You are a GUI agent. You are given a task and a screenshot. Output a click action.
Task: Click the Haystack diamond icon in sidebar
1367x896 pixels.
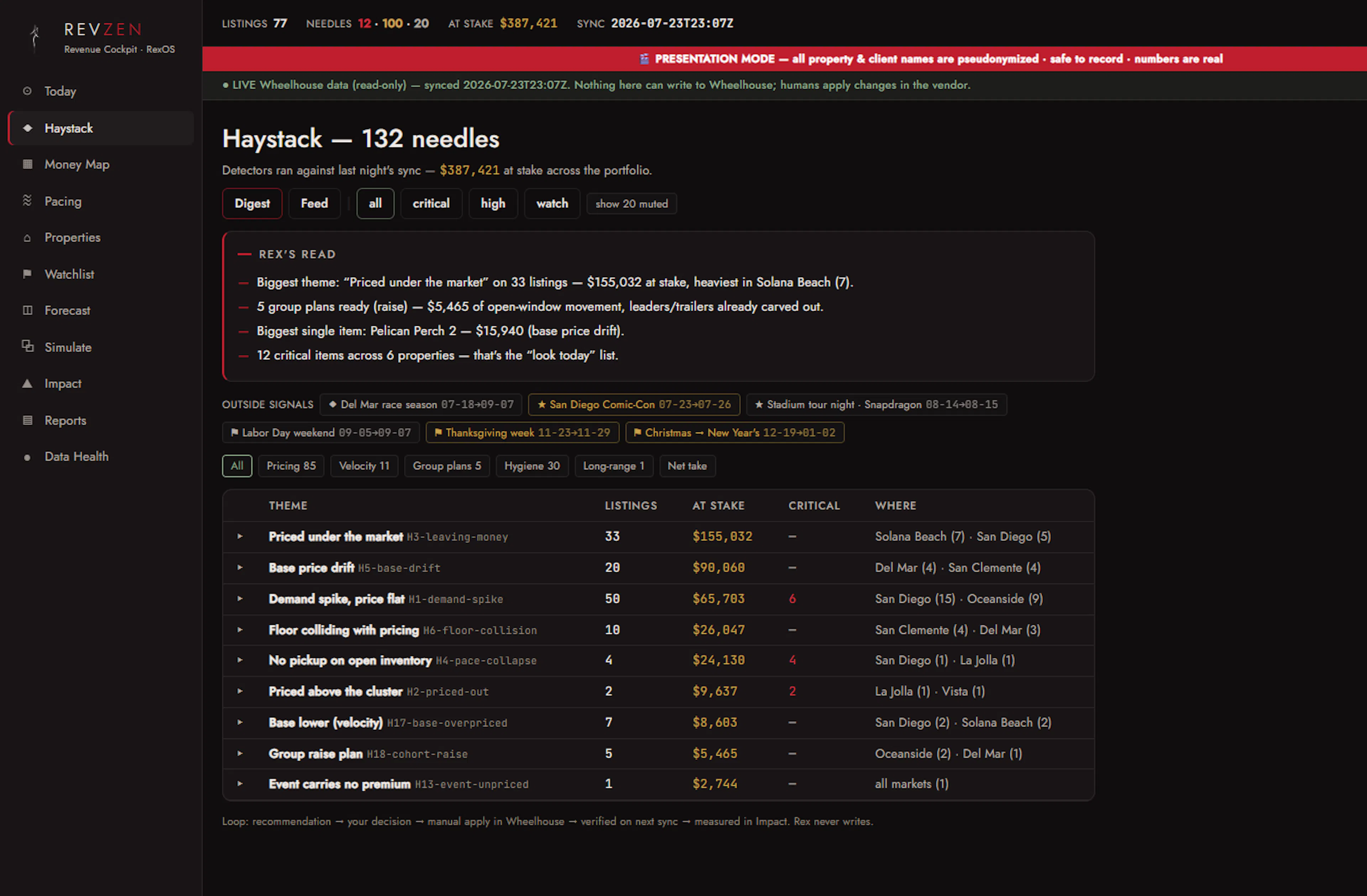27,128
